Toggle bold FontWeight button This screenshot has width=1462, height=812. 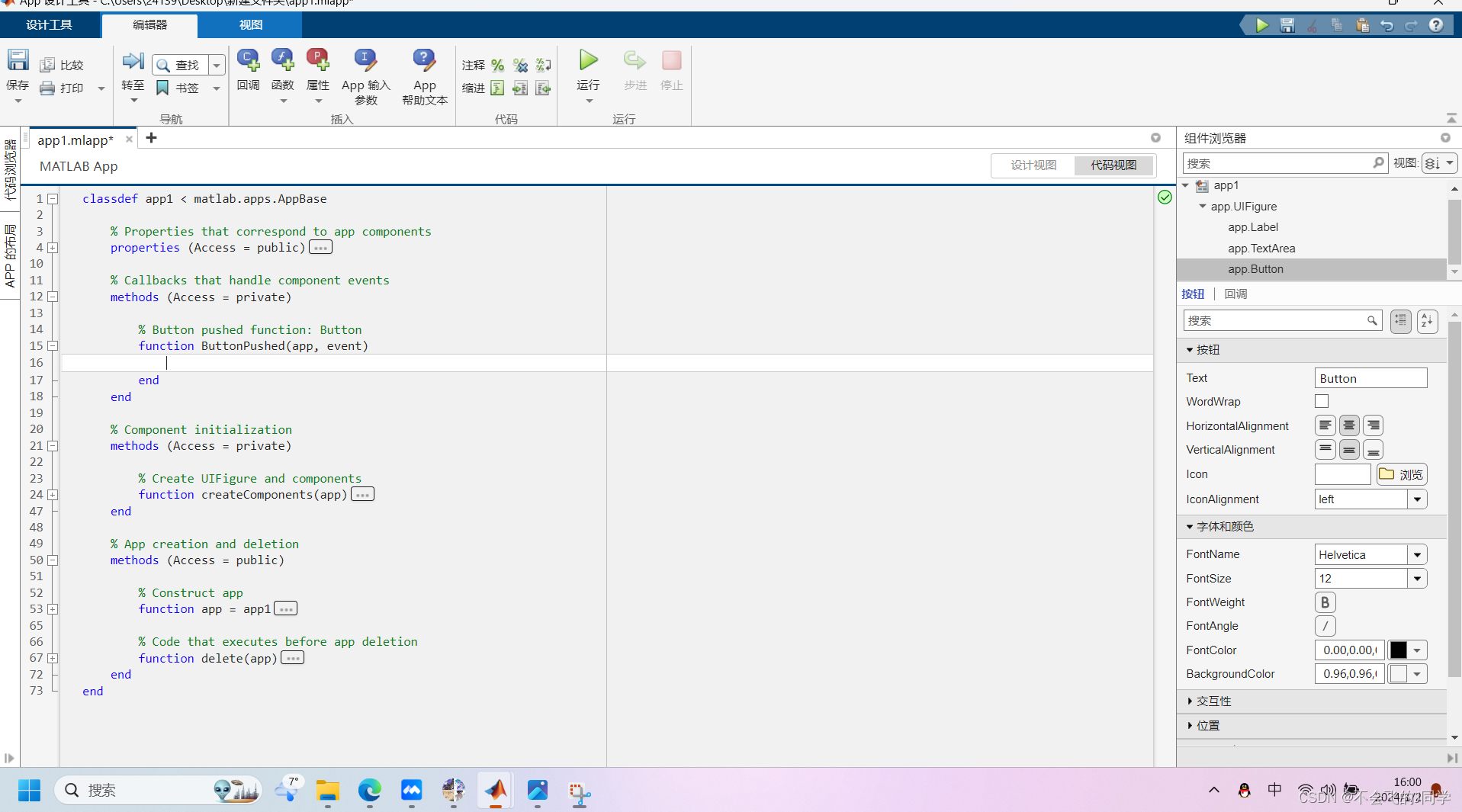tap(1325, 602)
